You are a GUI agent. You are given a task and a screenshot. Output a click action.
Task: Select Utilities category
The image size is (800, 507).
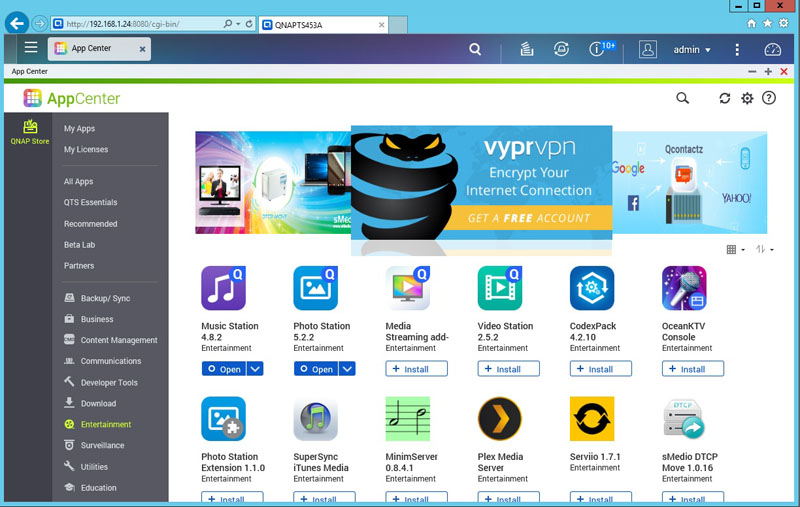(86, 467)
